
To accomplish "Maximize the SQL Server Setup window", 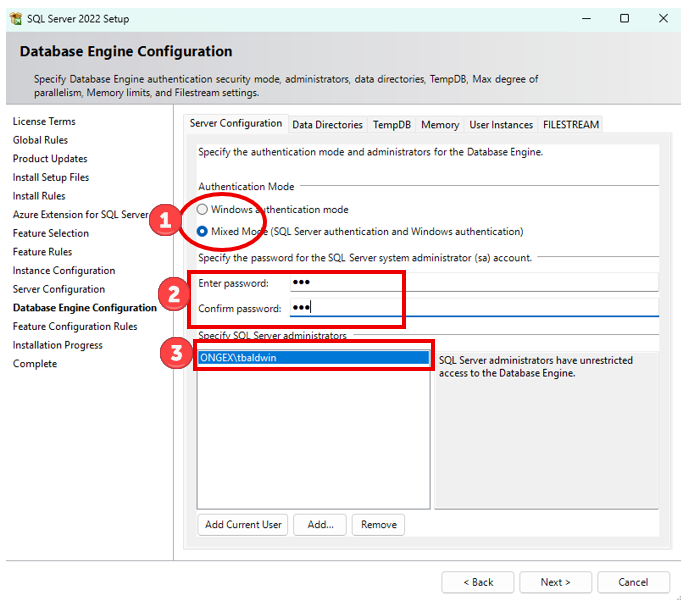I will (624, 19).
